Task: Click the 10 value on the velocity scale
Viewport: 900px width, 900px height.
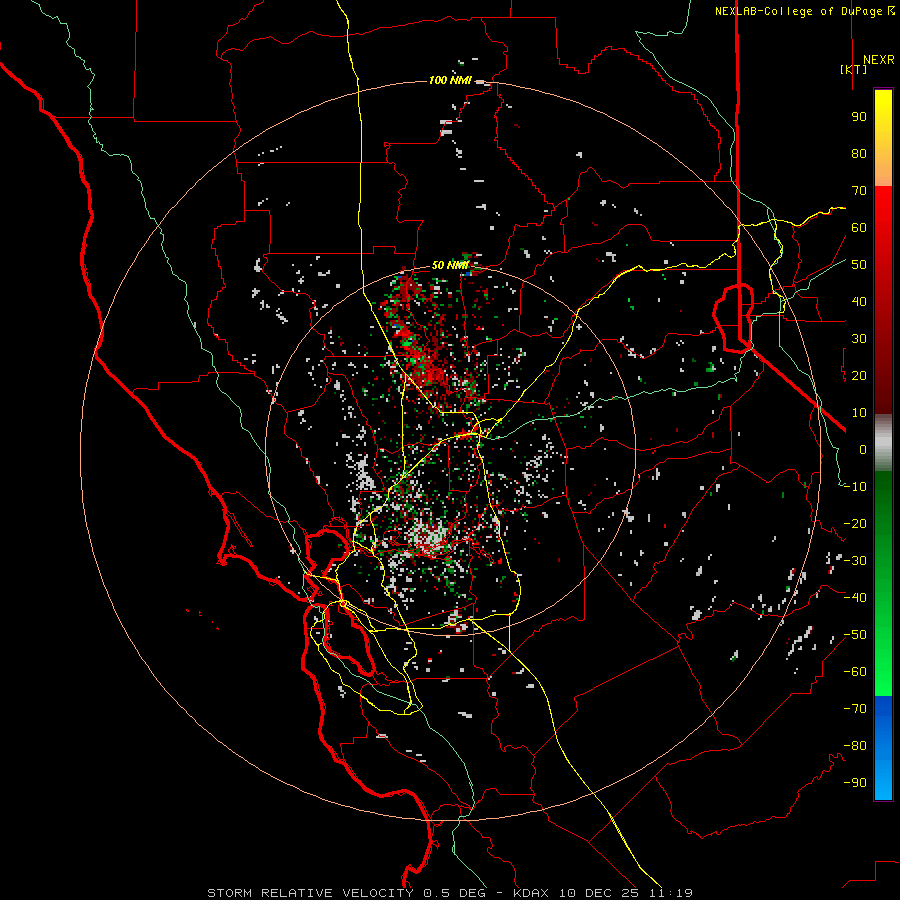Action: (x=859, y=413)
